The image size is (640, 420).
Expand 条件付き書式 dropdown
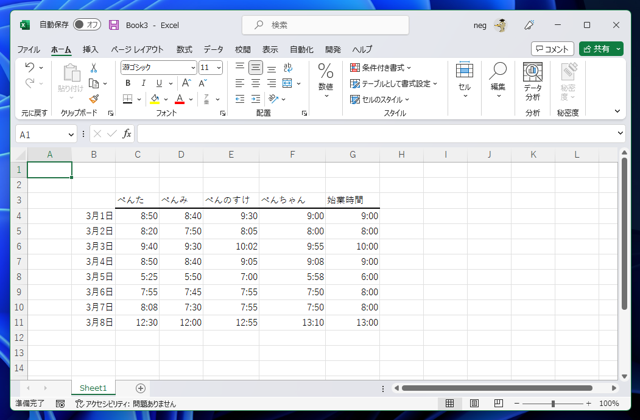(409, 68)
